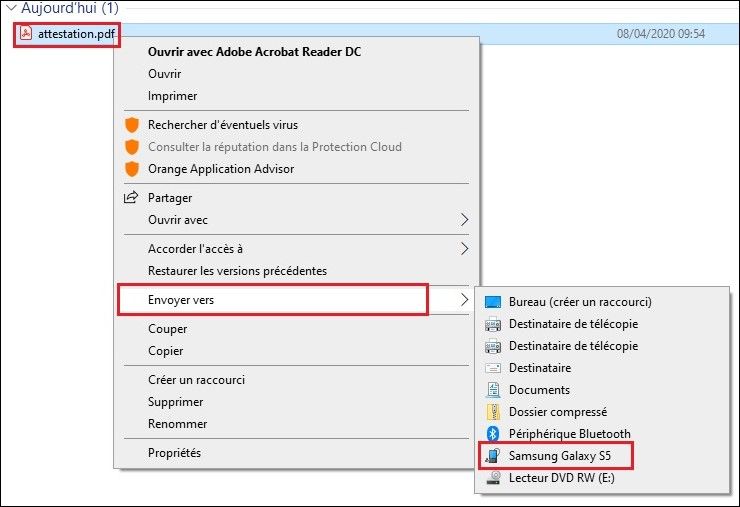Click the Bureau desktop shortcut icon

point(492,302)
